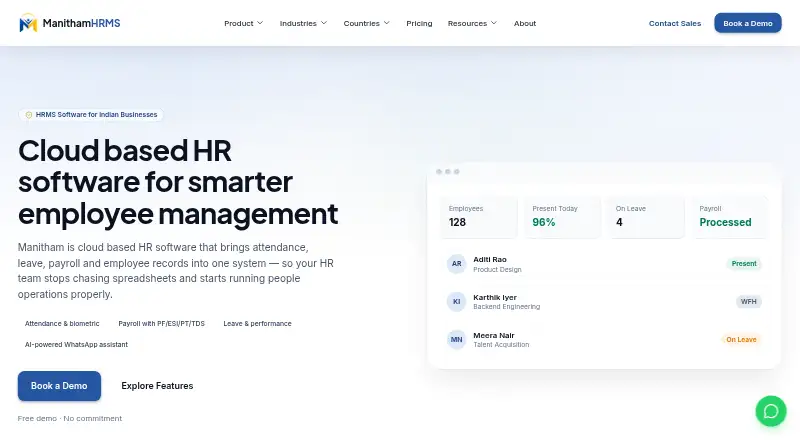Go to the Pricing page
This screenshot has width=800, height=440.
pos(419,23)
